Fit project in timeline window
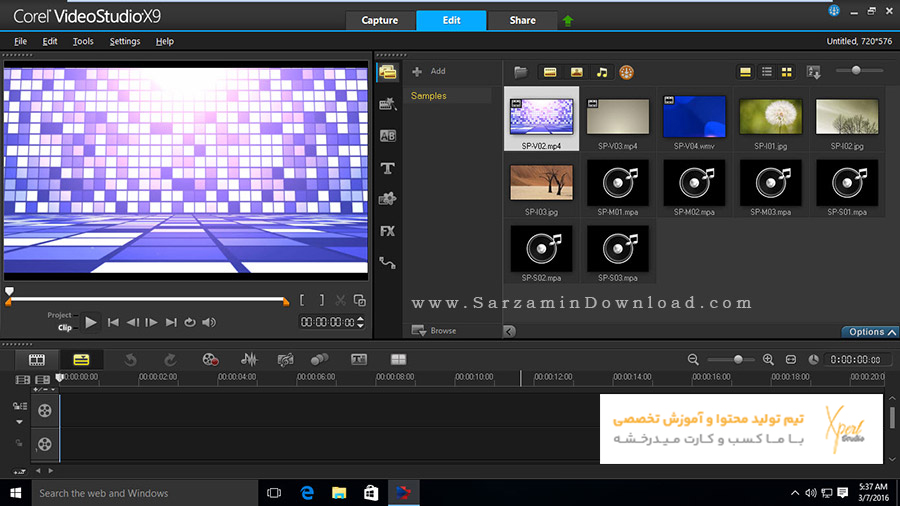 (790, 360)
